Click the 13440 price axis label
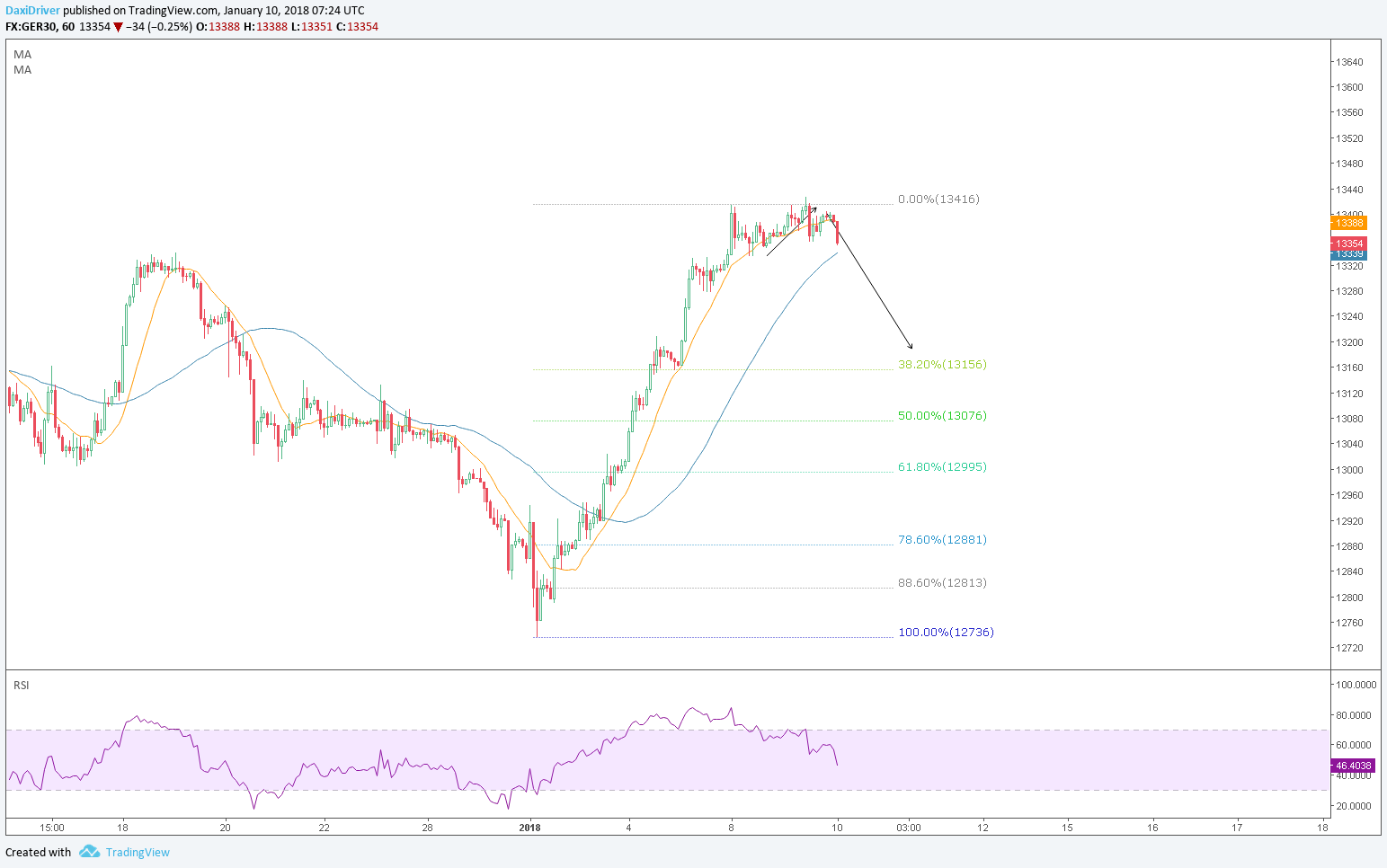Image resolution: width=1387 pixels, height=868 pixels. coord(1349,190)
